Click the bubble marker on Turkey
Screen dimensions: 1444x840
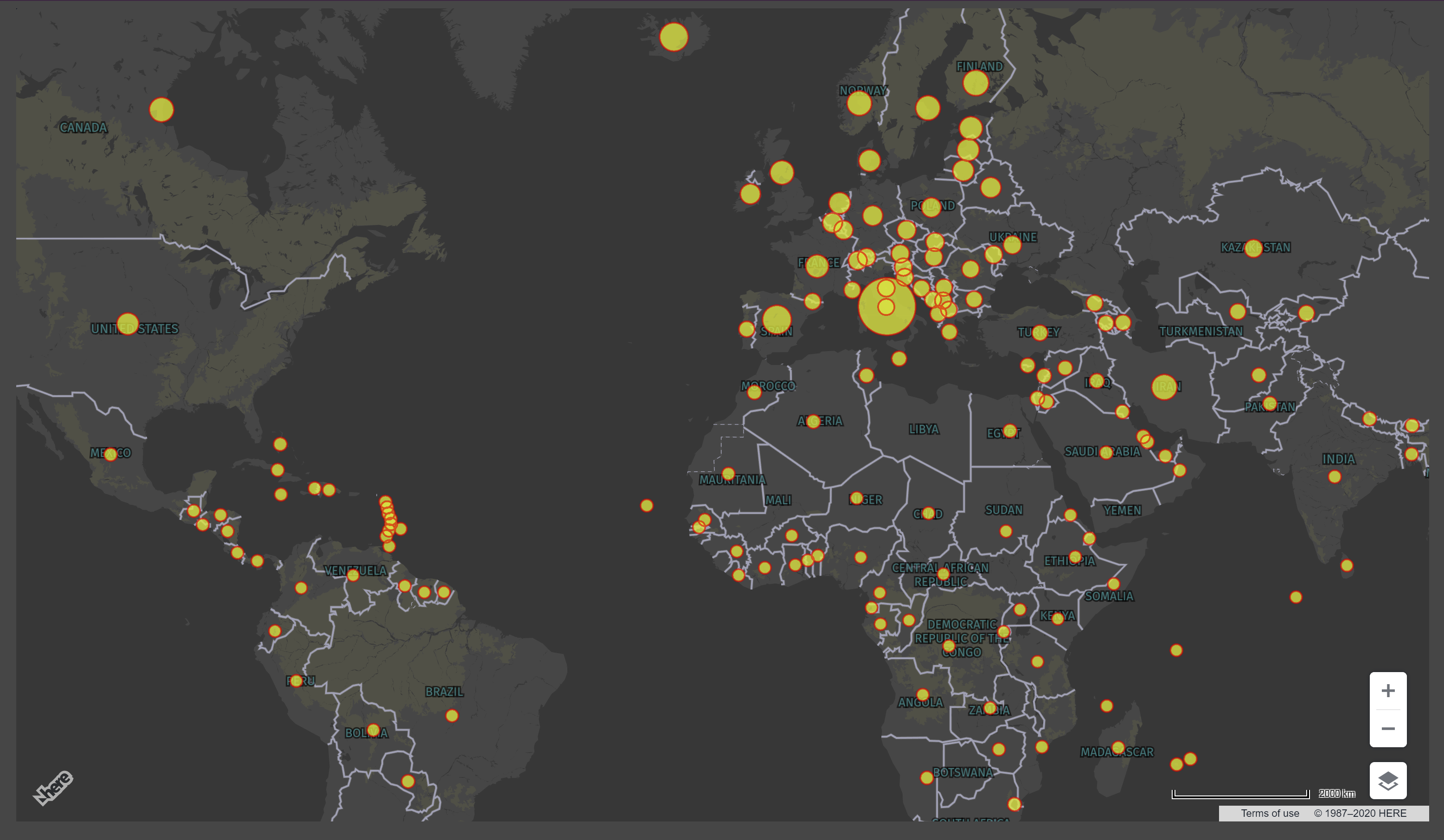coord(1039,333)
